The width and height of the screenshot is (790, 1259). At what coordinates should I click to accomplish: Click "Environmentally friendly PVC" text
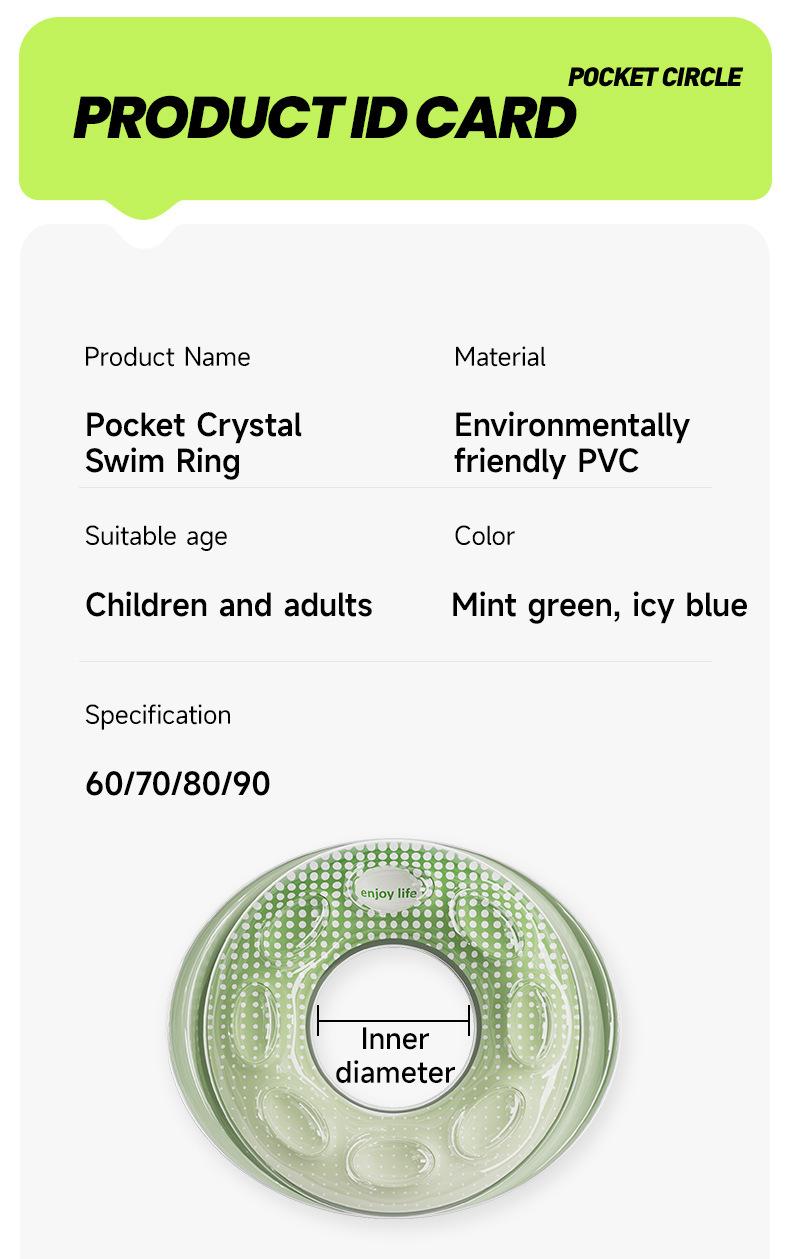(571, 443)
